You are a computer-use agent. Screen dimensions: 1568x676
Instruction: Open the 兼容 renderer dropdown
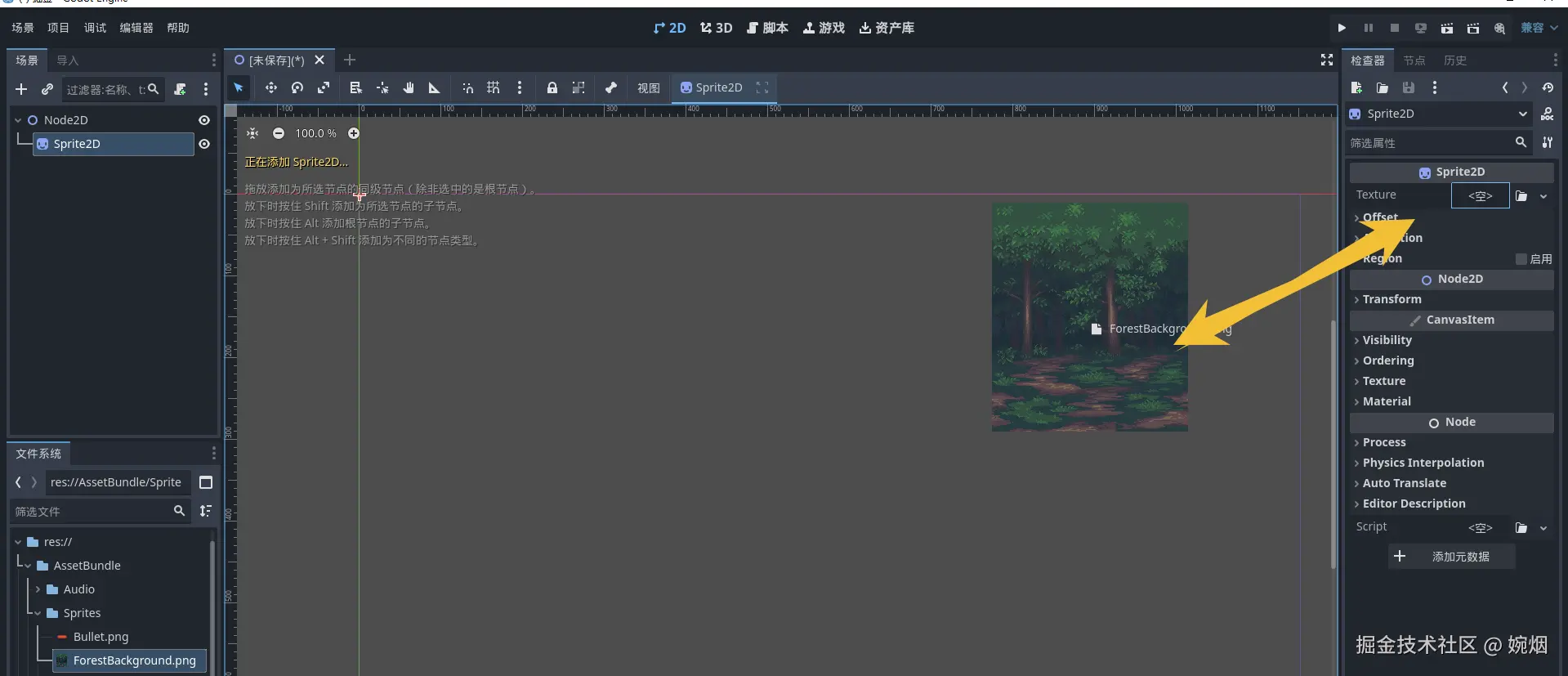(1539, 28)
